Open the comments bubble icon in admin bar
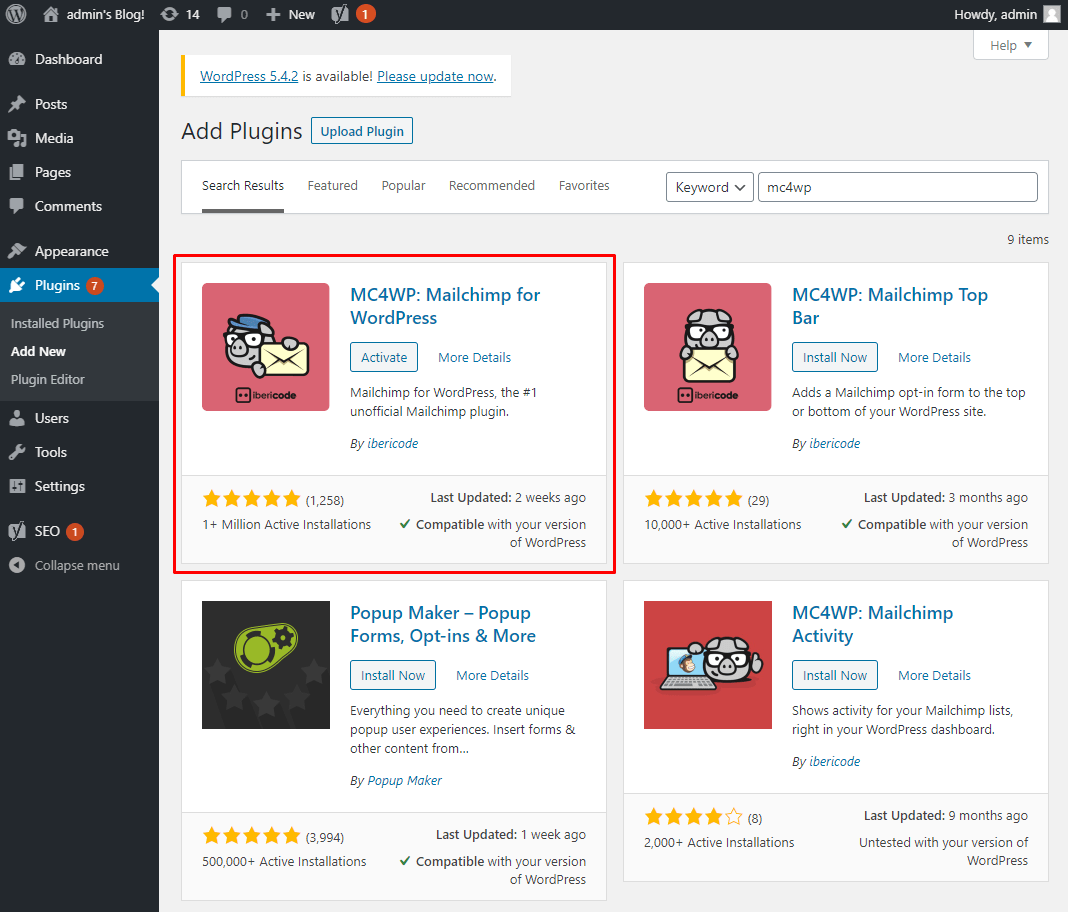Screen dimensions: 1068x912 coord(224,14)
